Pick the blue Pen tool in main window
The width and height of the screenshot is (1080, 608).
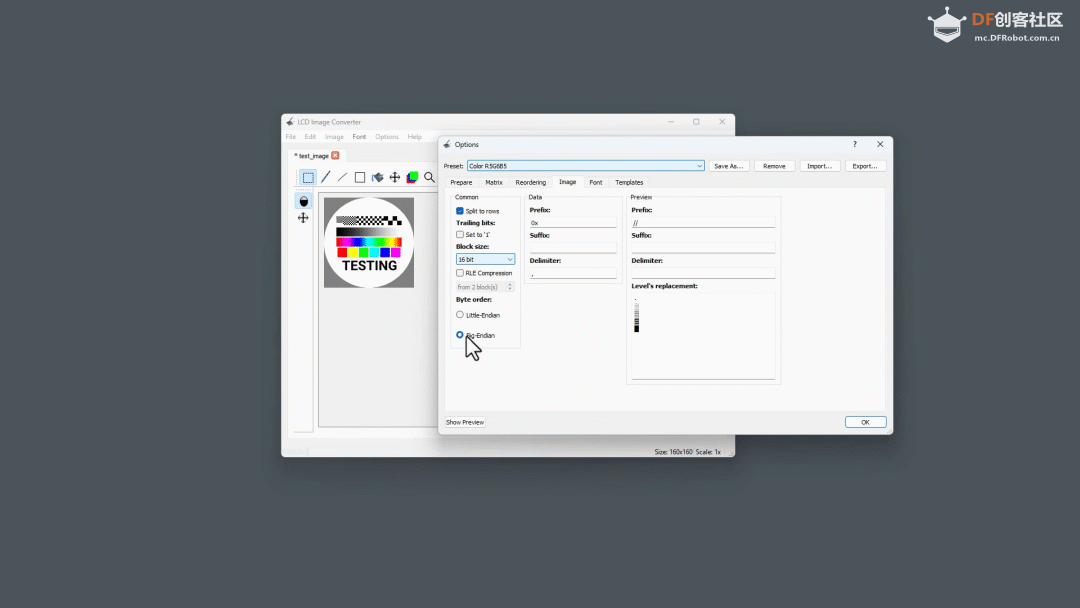(x=326, y=178)
